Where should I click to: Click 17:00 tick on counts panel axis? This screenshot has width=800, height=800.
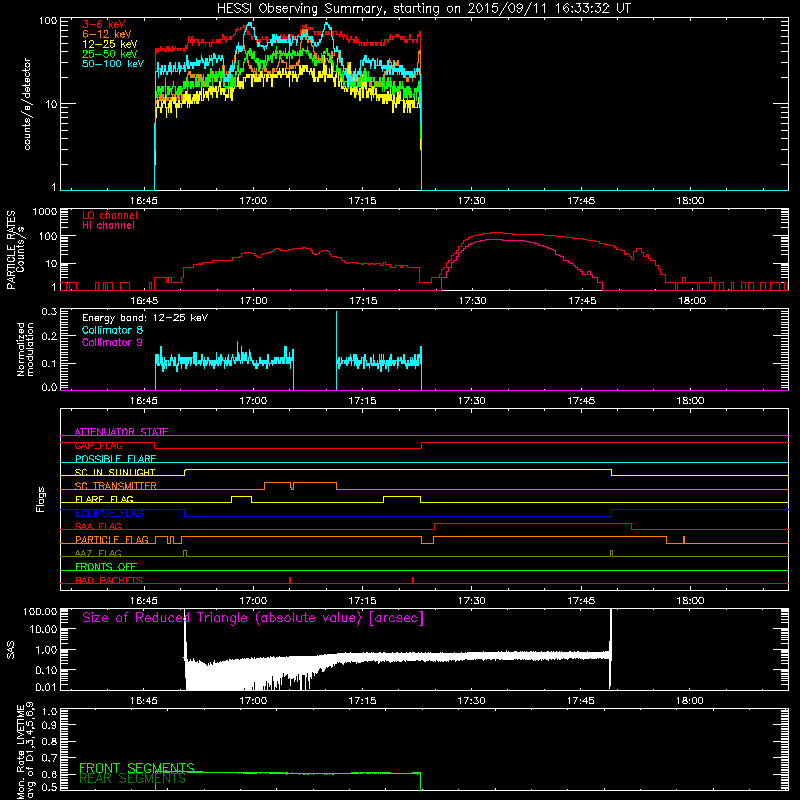pos(253,201)
